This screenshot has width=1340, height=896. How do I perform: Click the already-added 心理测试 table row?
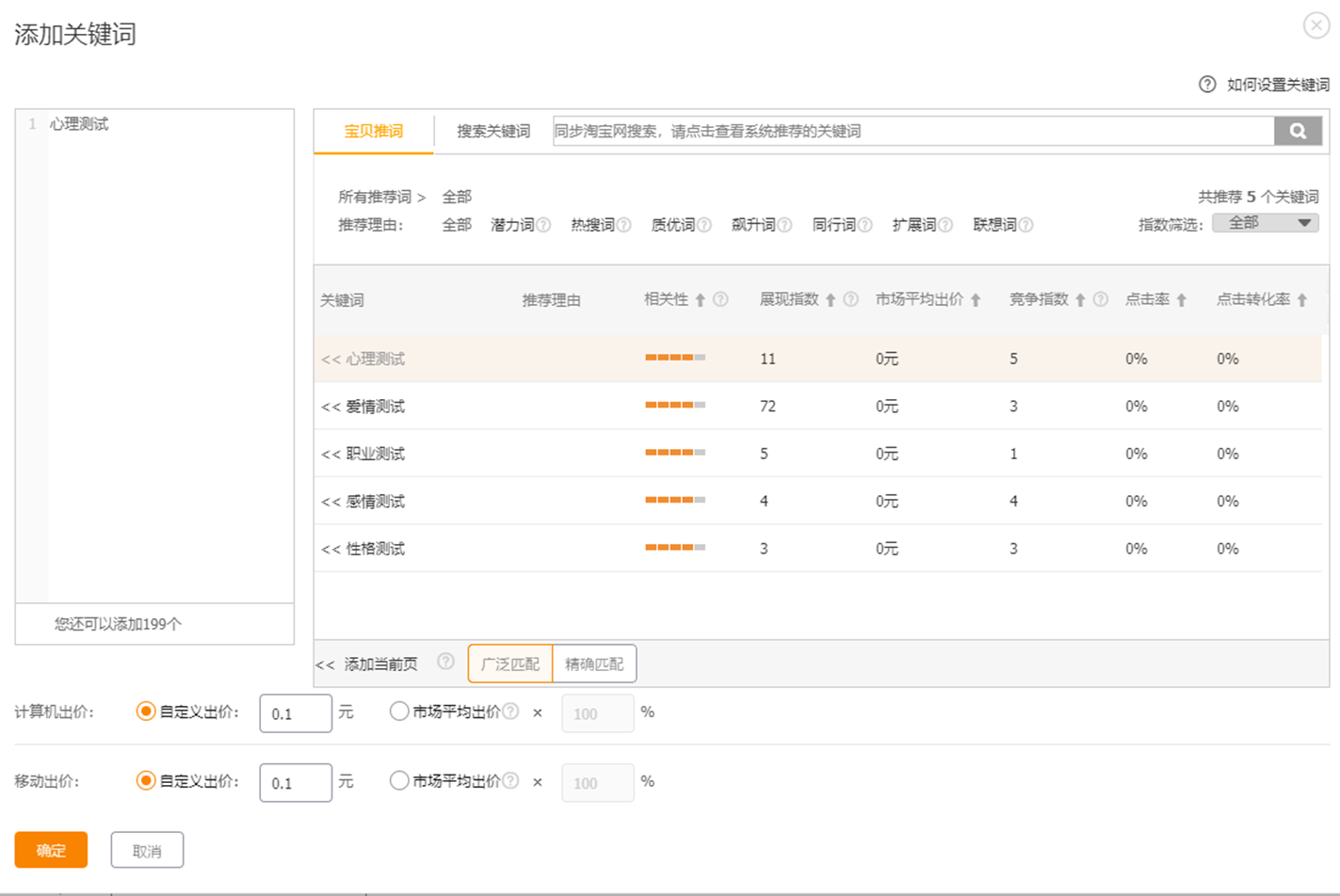(x=817, y=359)
